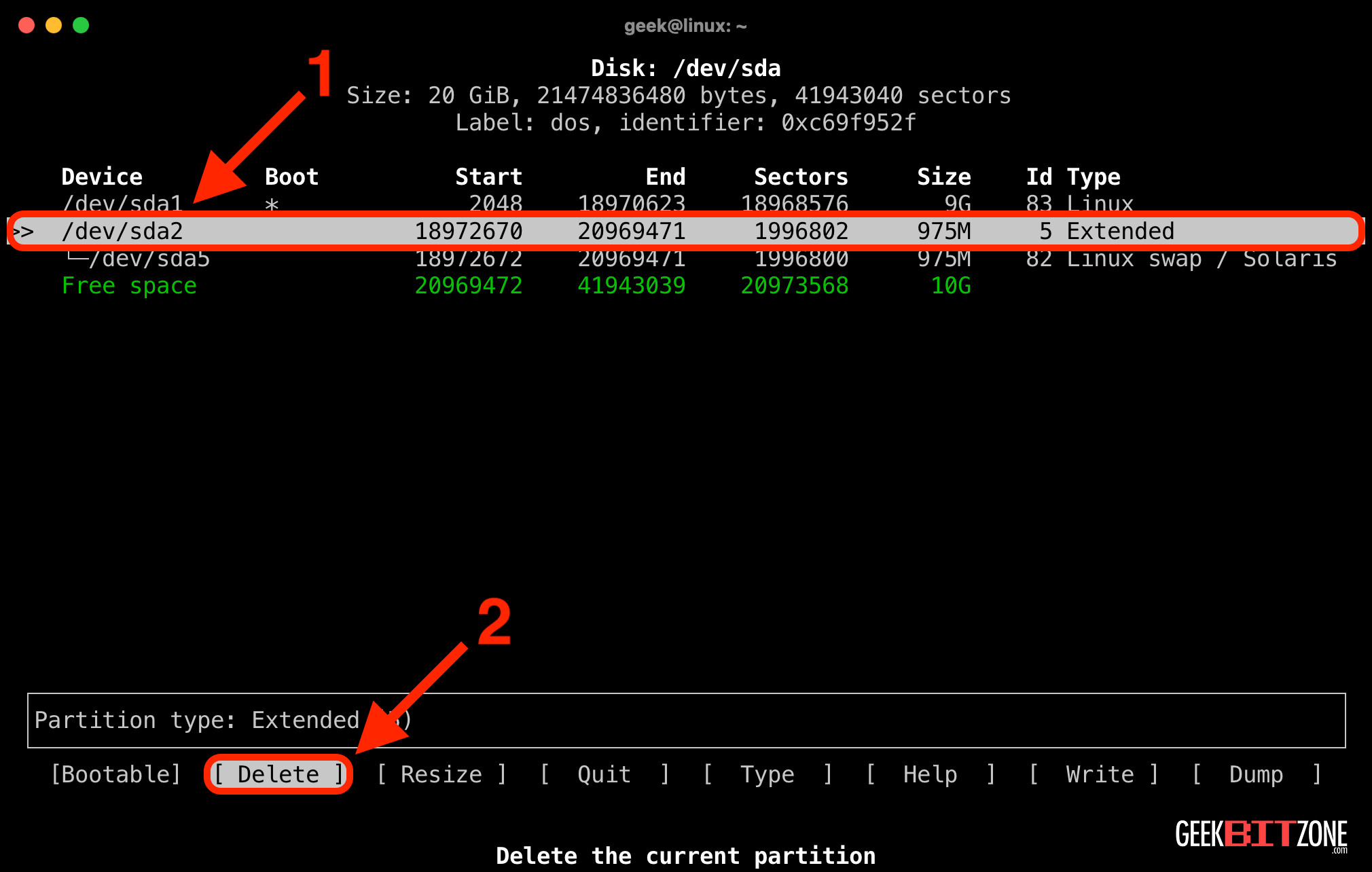
Task: Choose the Dump option
Action: (x=1256, y=774)
